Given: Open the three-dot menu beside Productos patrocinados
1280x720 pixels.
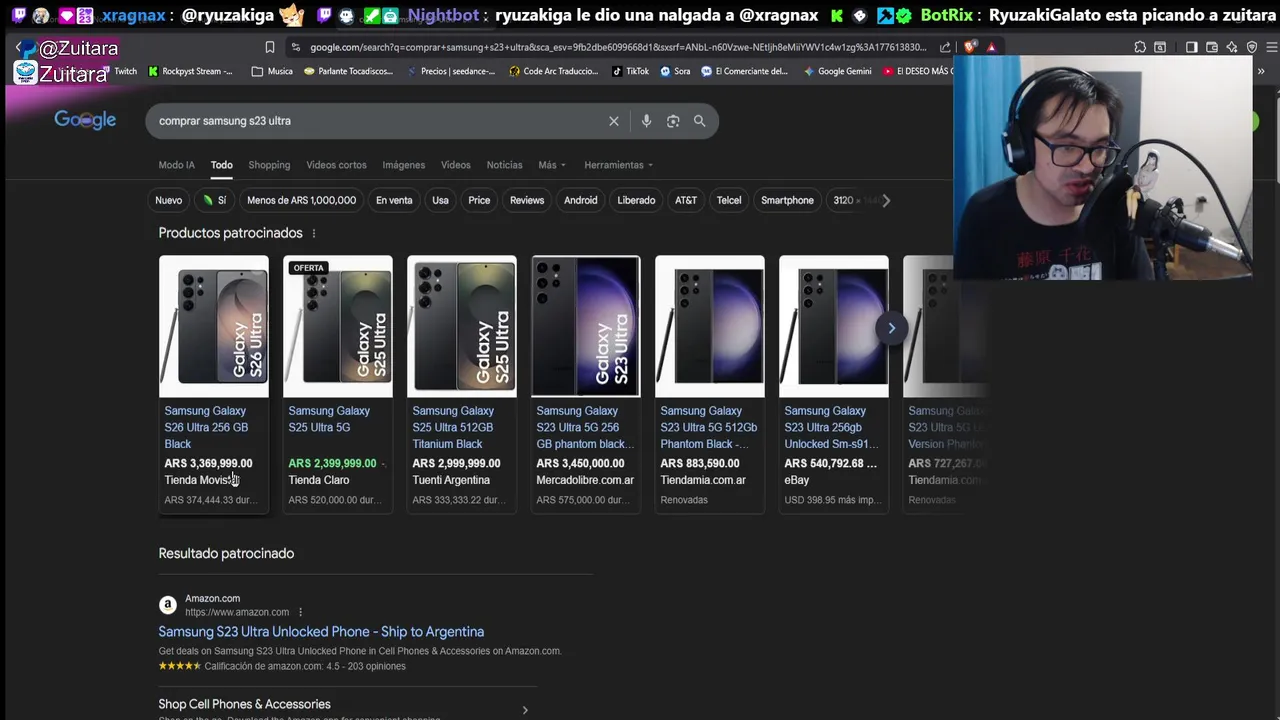Looking at the screenshot, I should point(314,233).
